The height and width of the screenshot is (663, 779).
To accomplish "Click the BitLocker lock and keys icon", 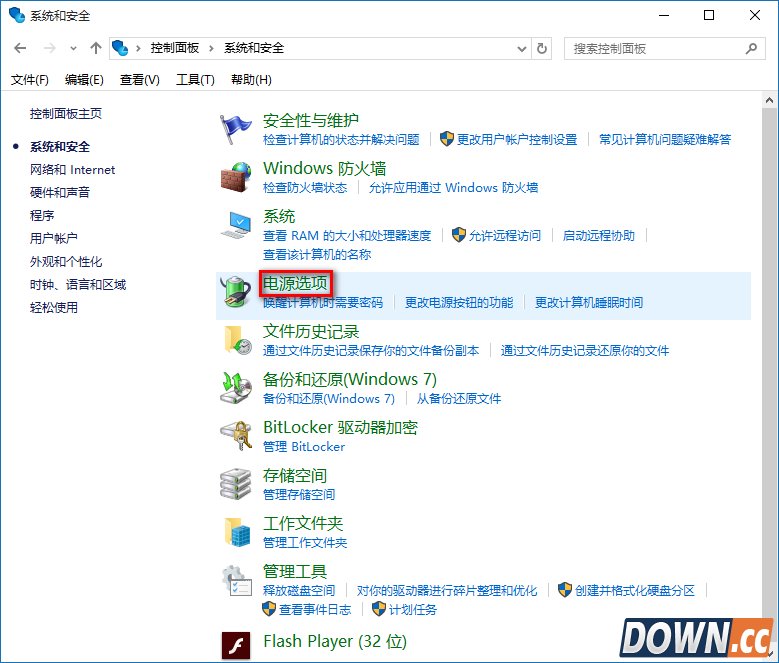I will coord(236,436).
